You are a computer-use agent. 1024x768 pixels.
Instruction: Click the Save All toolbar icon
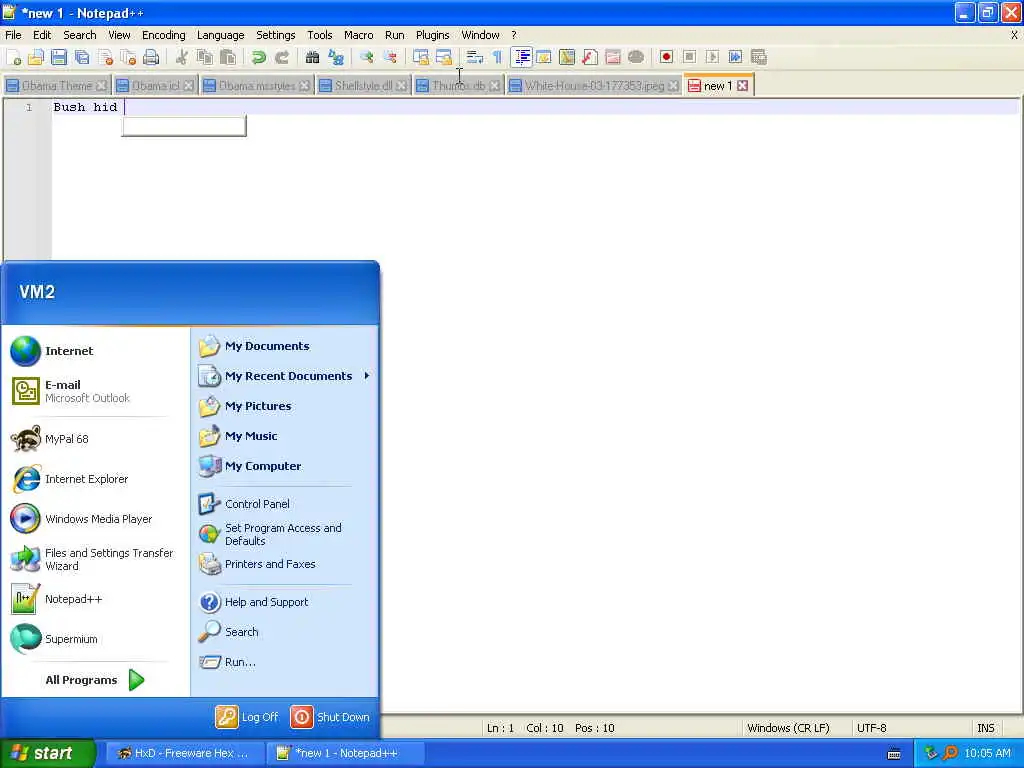point(82,57)
